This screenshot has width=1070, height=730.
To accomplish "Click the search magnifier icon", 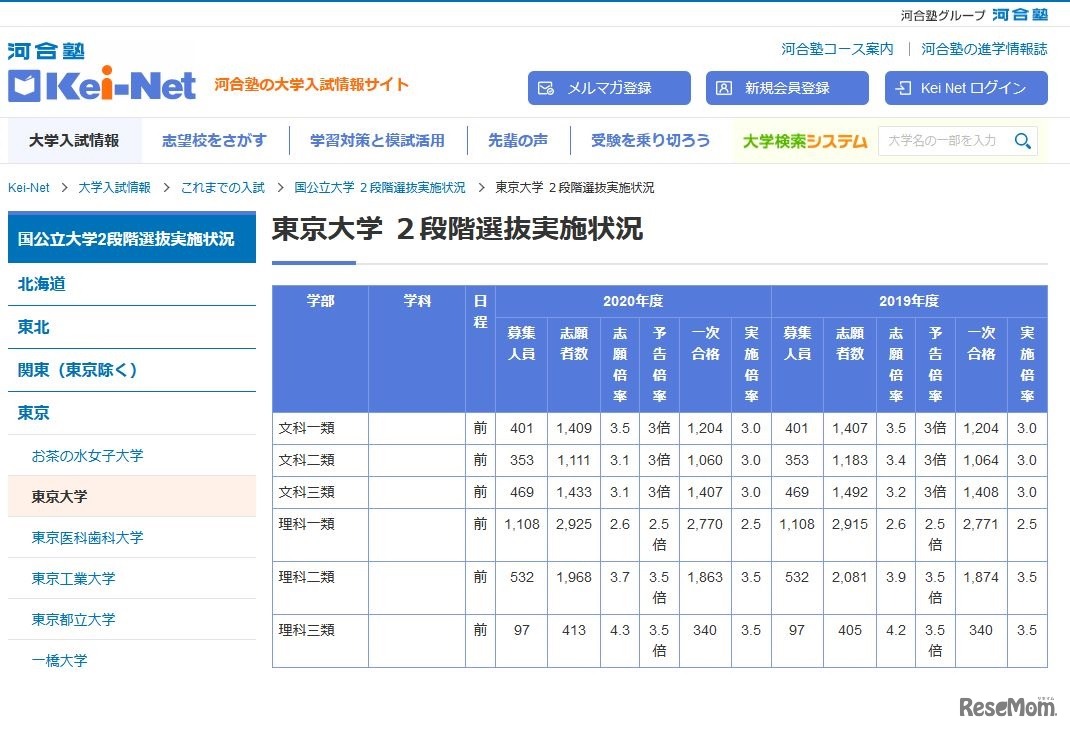I will click(x=1022, y=141).
